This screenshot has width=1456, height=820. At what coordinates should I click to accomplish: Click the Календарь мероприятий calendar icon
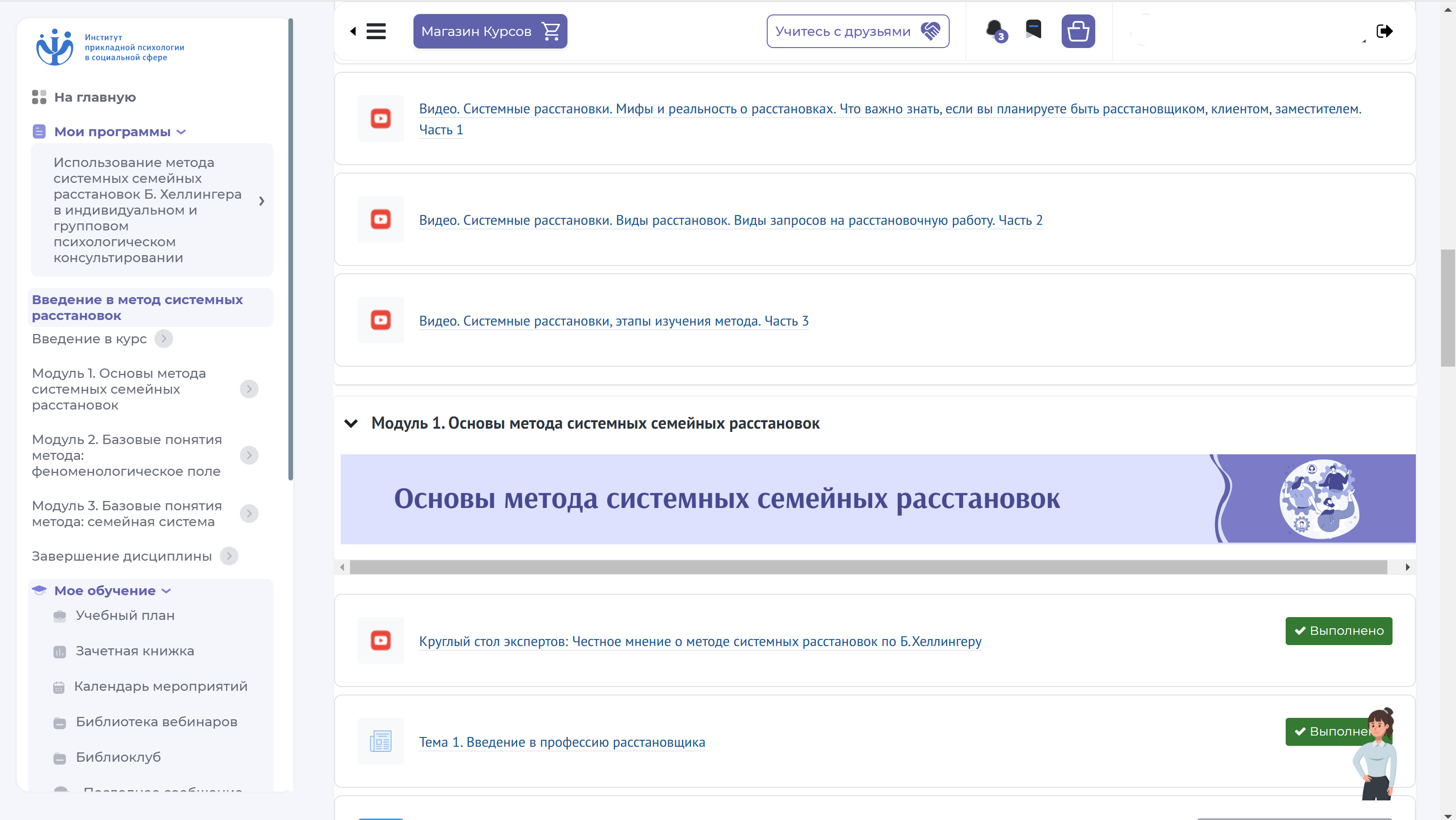(59, 687)
